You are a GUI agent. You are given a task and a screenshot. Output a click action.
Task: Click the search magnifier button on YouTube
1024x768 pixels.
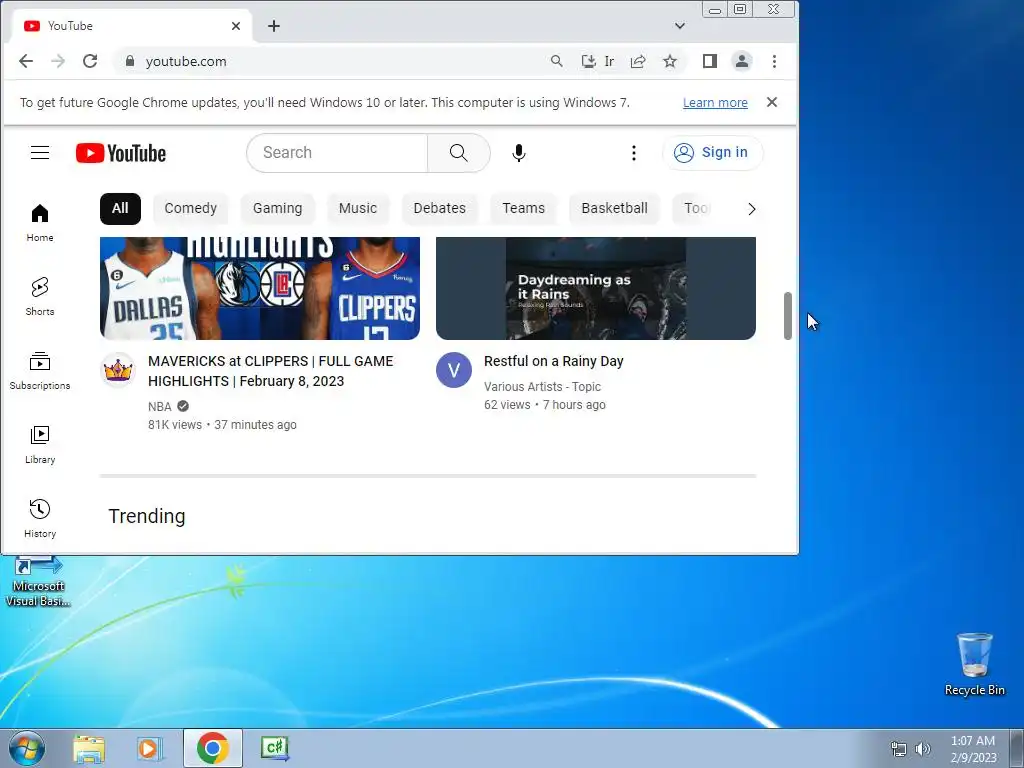(x=458, y=153)
